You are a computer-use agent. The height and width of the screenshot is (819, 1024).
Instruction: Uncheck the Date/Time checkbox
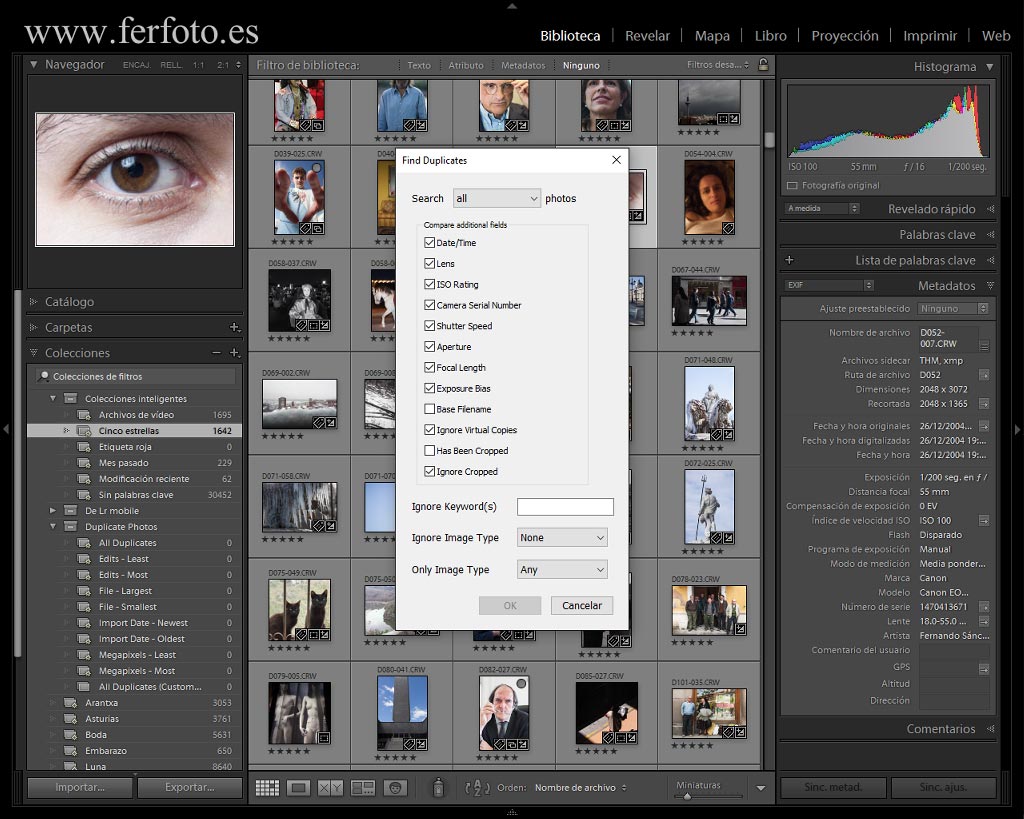pos(429,242)
